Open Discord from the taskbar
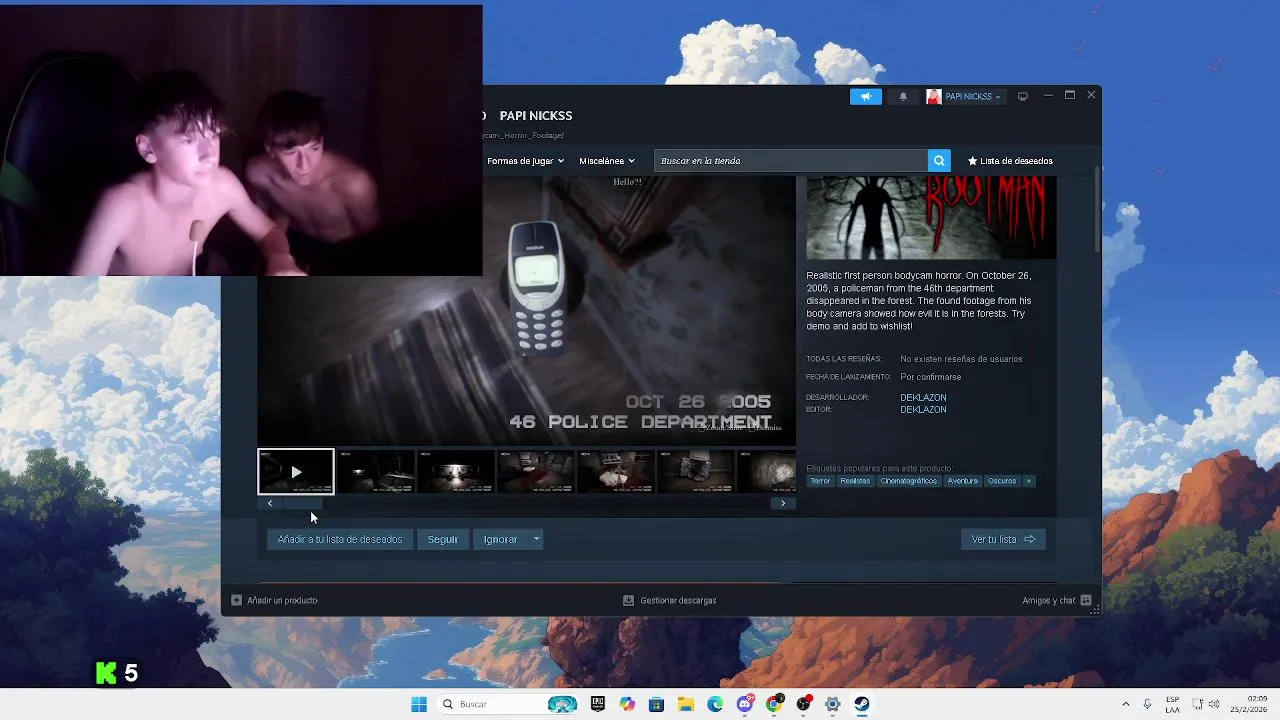This screenshot has height=720, width=1280. (744, 704)
